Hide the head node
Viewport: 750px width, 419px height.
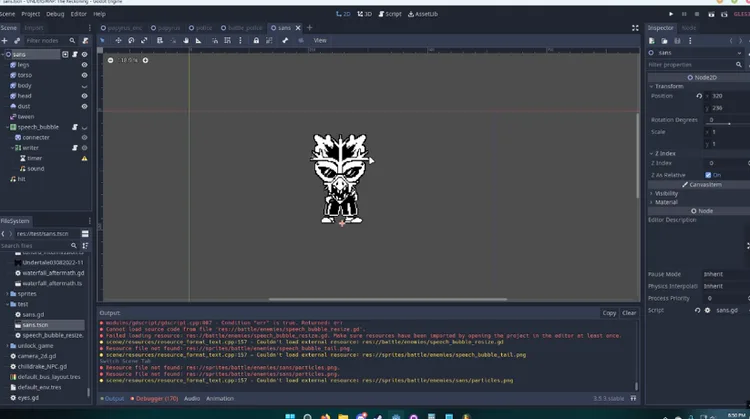85,96
